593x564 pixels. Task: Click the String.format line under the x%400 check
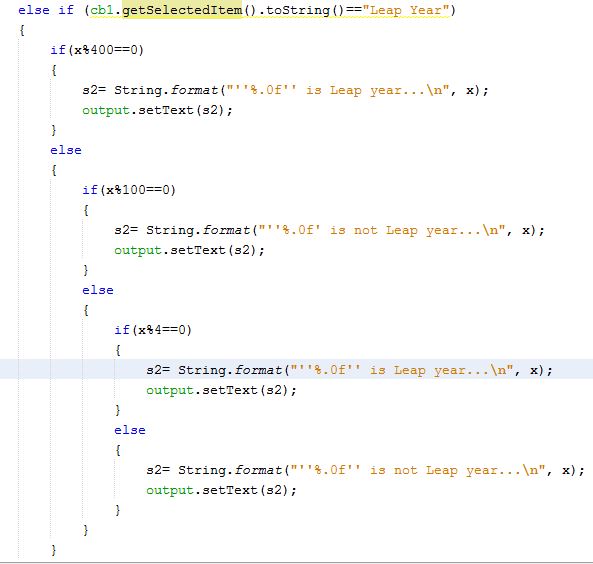pos(286,90)
